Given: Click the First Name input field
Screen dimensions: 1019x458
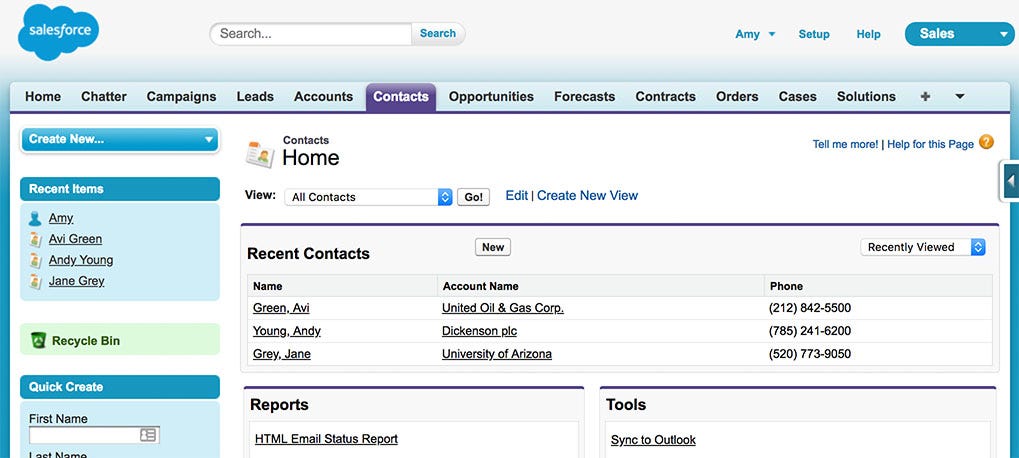Looking at the screenshot, I should click(x=94, y=435).
